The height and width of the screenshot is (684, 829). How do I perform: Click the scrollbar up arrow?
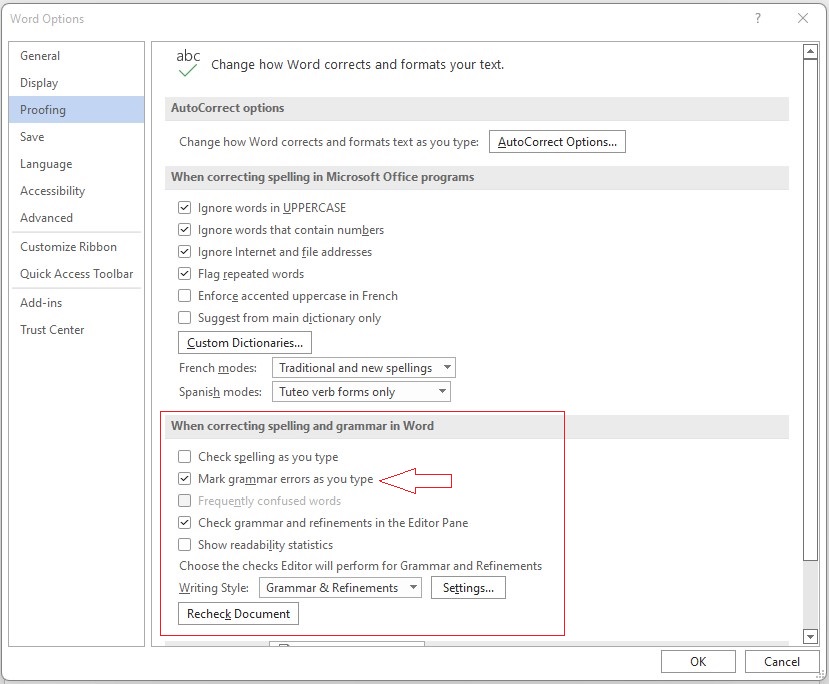pos(811,52)
